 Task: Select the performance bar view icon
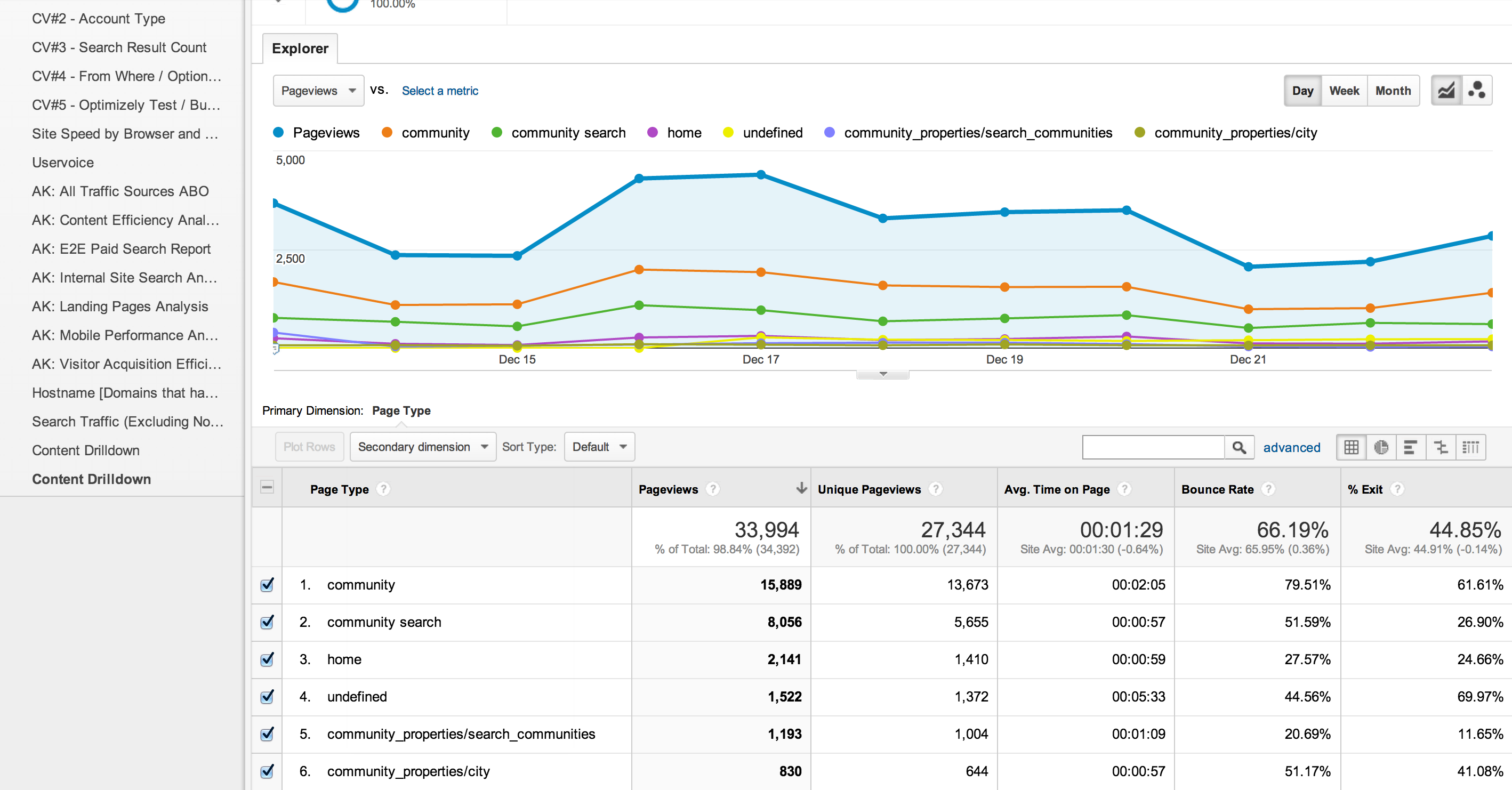pyautogui.click(x=1411, y=447)
